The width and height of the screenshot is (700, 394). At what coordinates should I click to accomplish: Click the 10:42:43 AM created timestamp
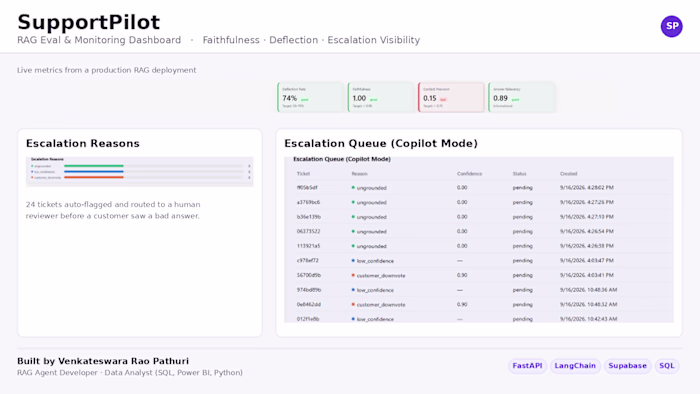(x=588, y=319)
